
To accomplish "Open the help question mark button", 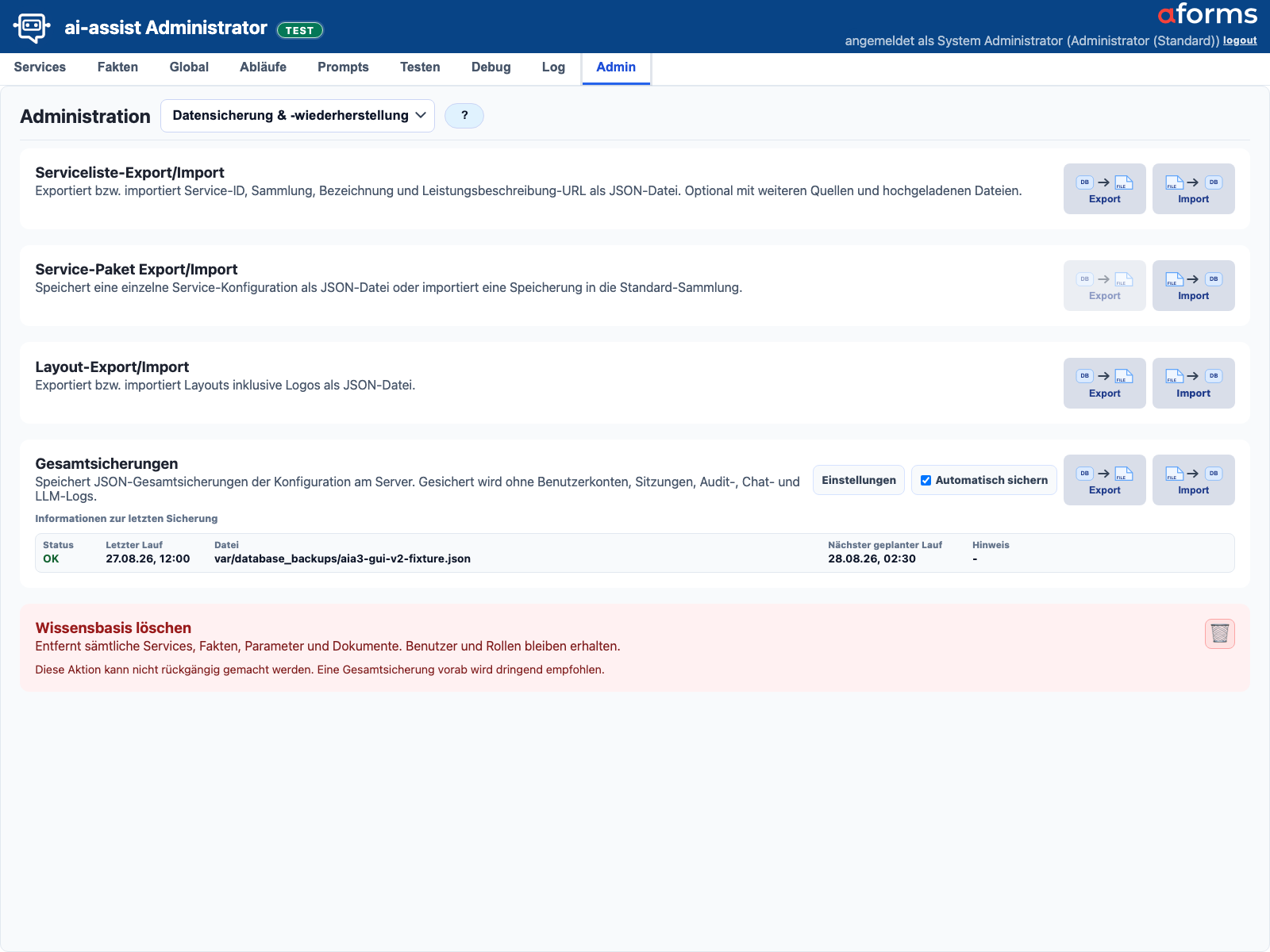I will click(x=464, y=116).
